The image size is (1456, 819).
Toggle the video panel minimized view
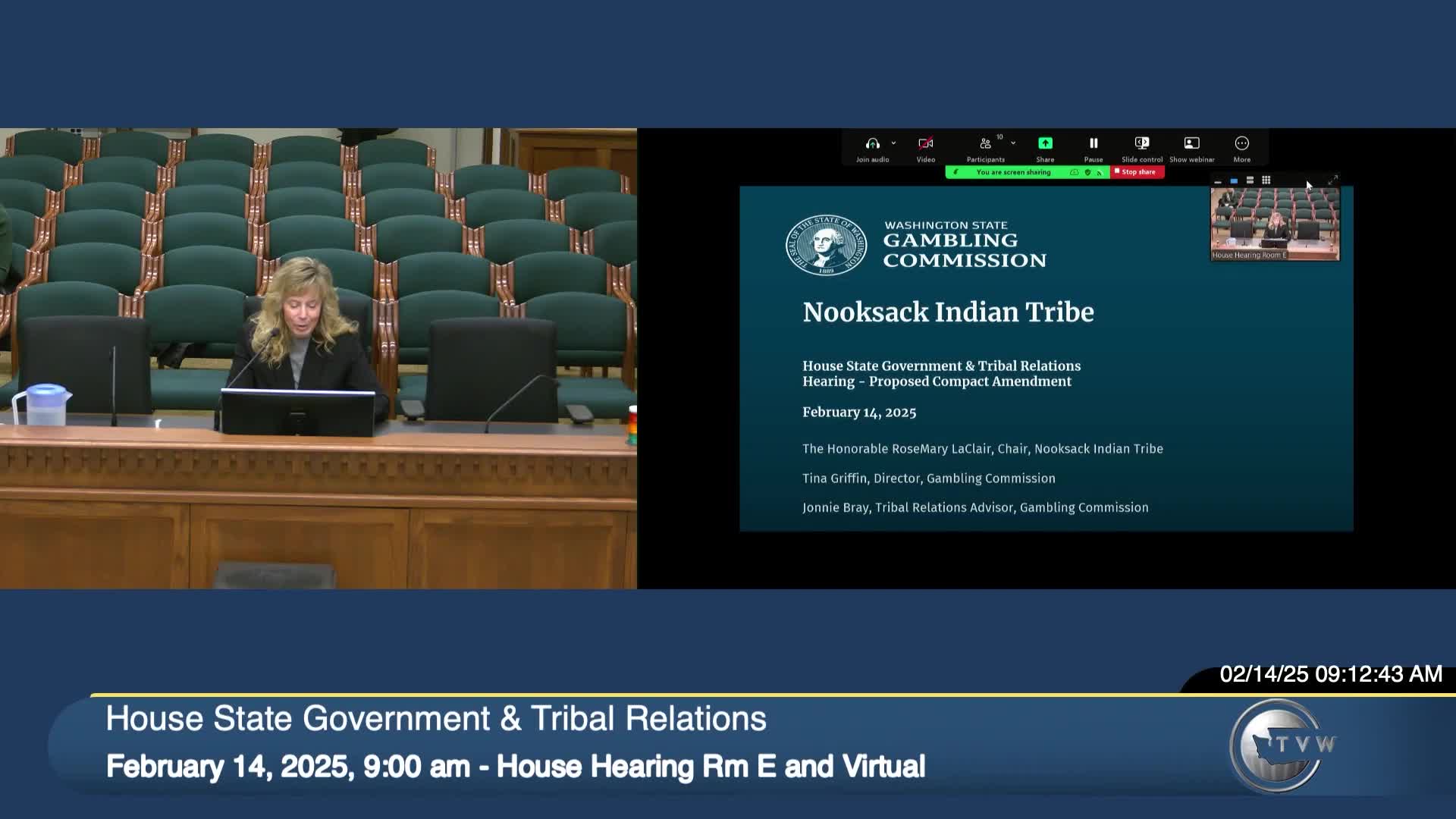coord(1218,180)
